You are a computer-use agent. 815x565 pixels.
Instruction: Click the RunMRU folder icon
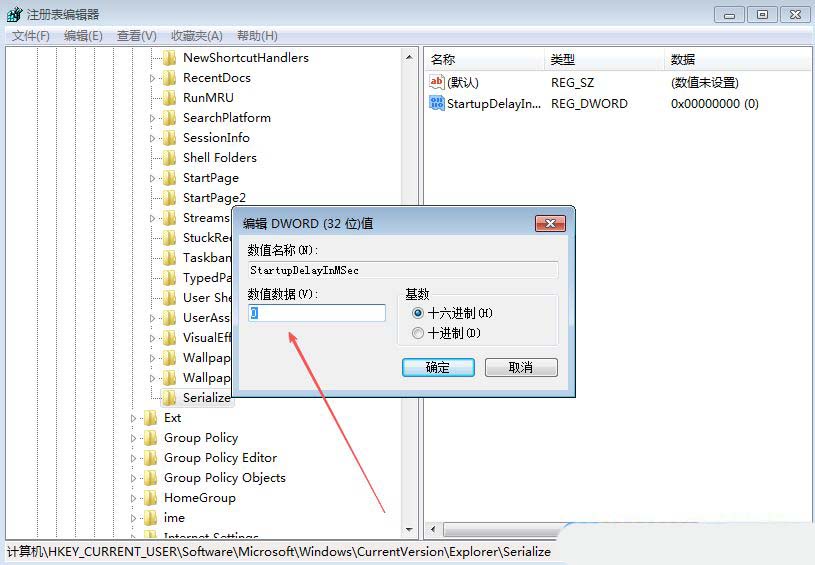coord(169,98)
